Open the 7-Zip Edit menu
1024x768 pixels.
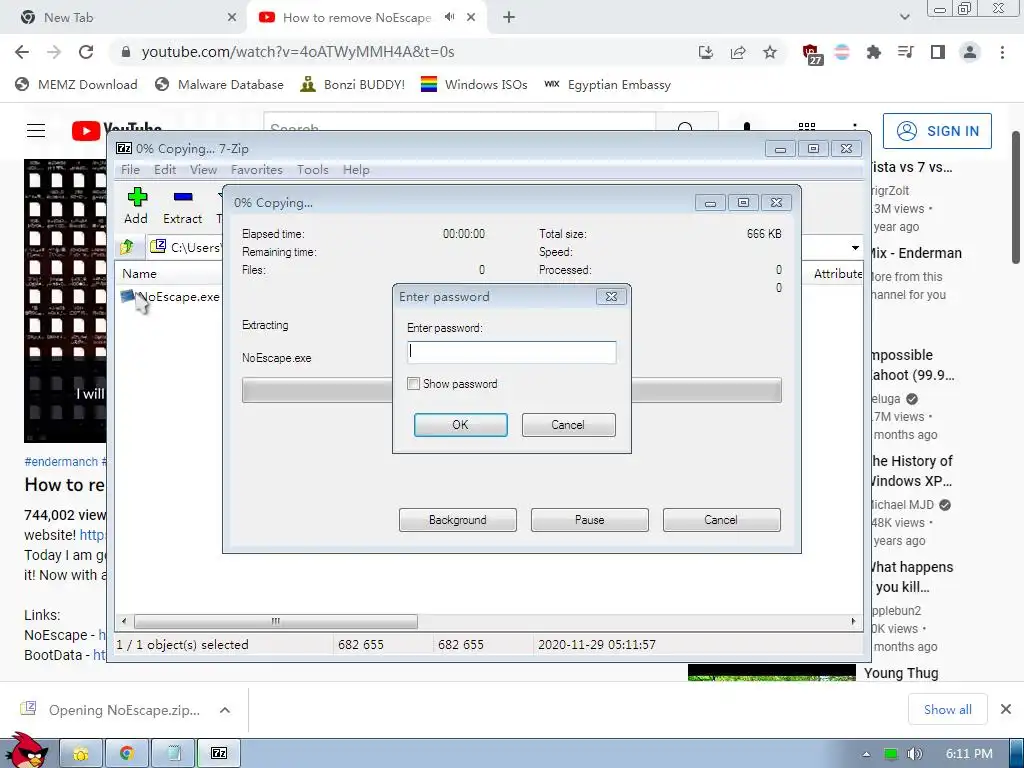click(x=165, y=170)
